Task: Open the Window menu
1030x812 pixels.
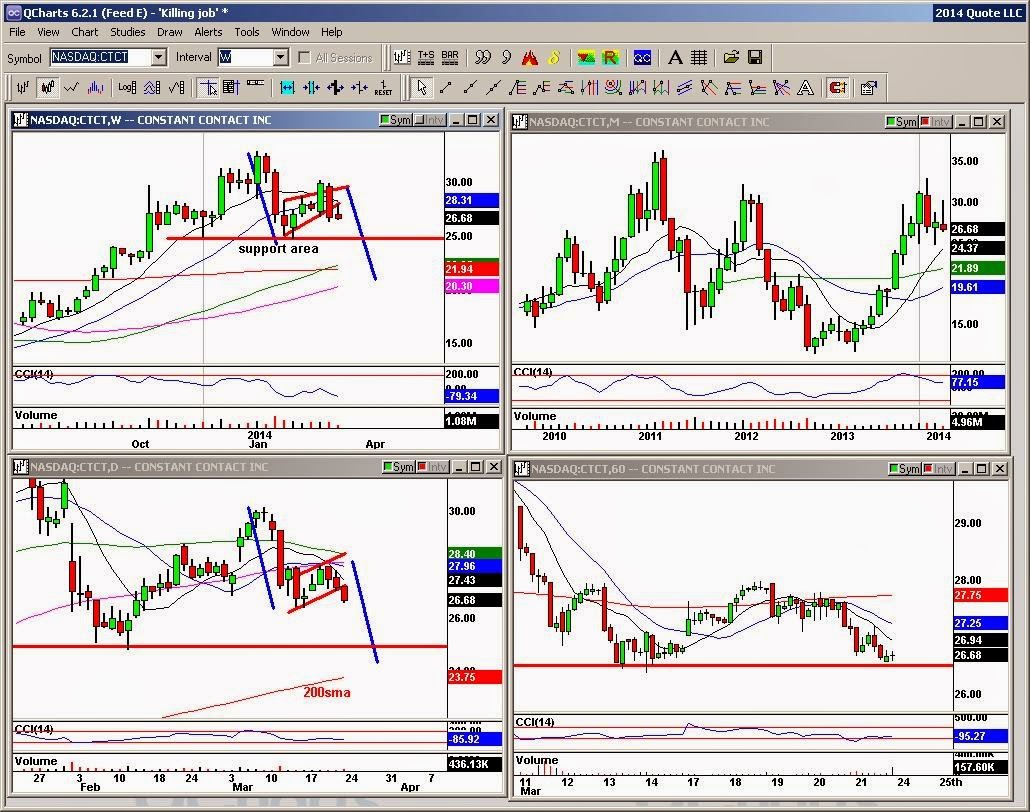Action: [x=290, y=32]
